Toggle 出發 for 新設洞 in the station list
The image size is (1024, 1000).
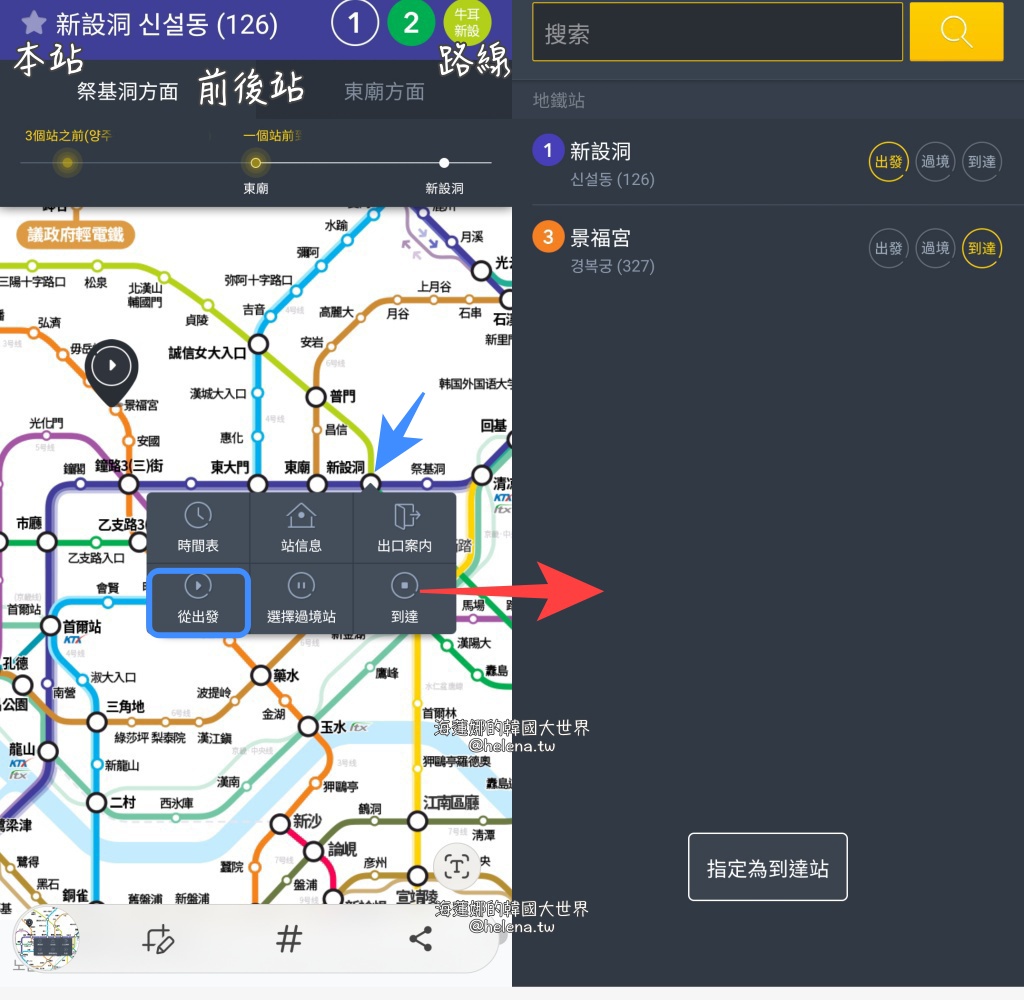888,162
